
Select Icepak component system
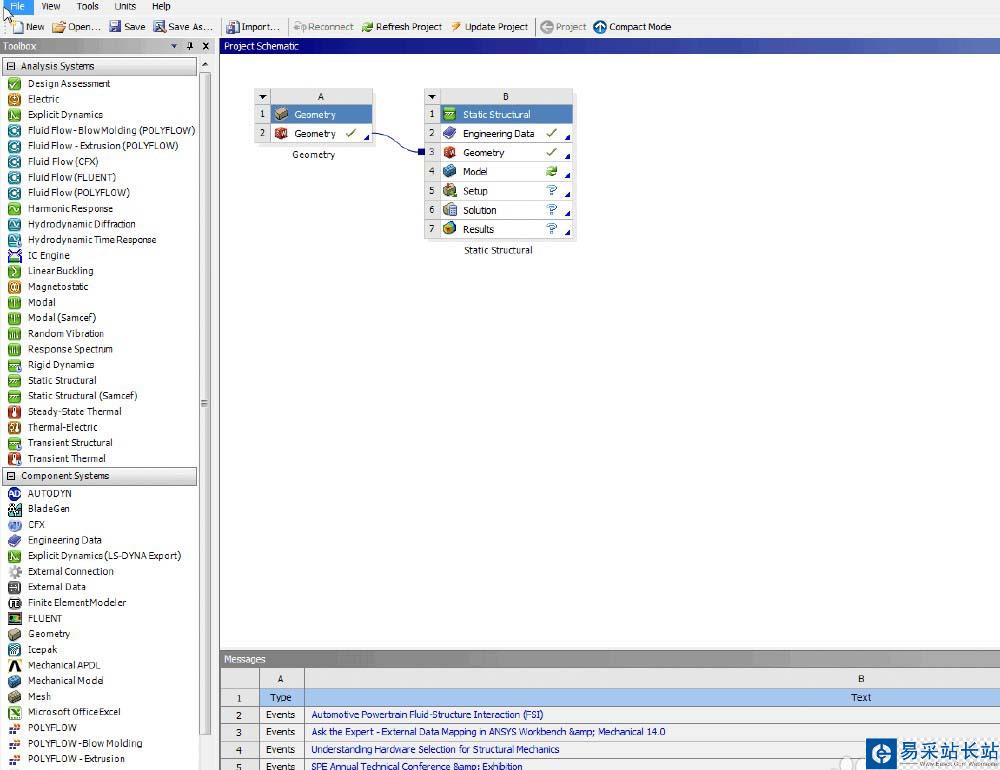pos(32,649)
